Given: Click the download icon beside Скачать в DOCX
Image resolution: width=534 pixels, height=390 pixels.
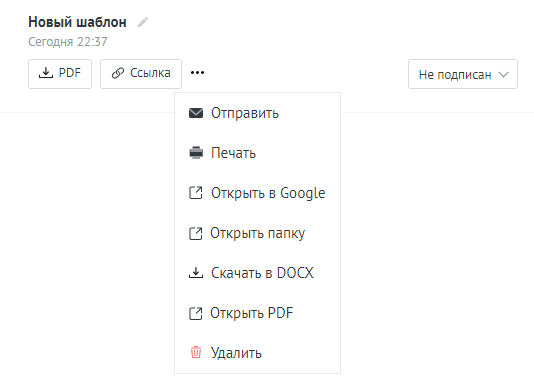Looking at the screenshot, I should pyautogui.click(x=196, y=273).
